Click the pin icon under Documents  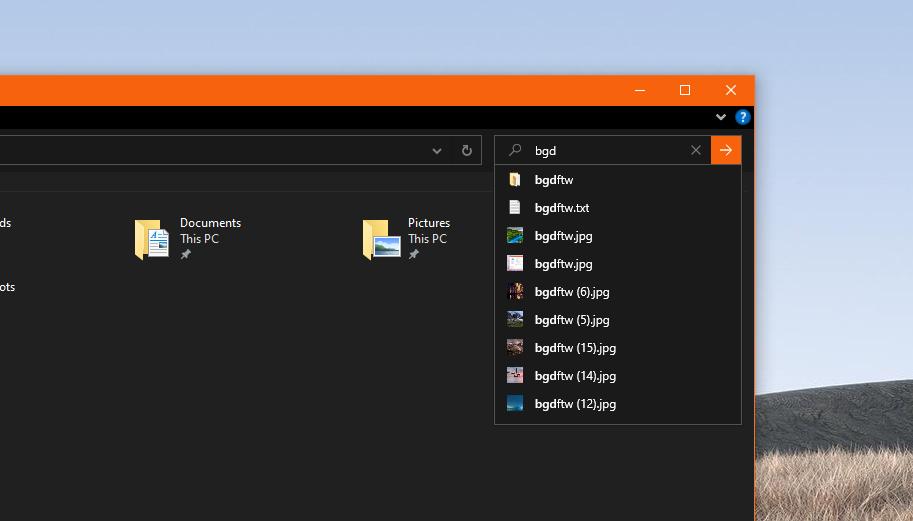pos(186,254)
